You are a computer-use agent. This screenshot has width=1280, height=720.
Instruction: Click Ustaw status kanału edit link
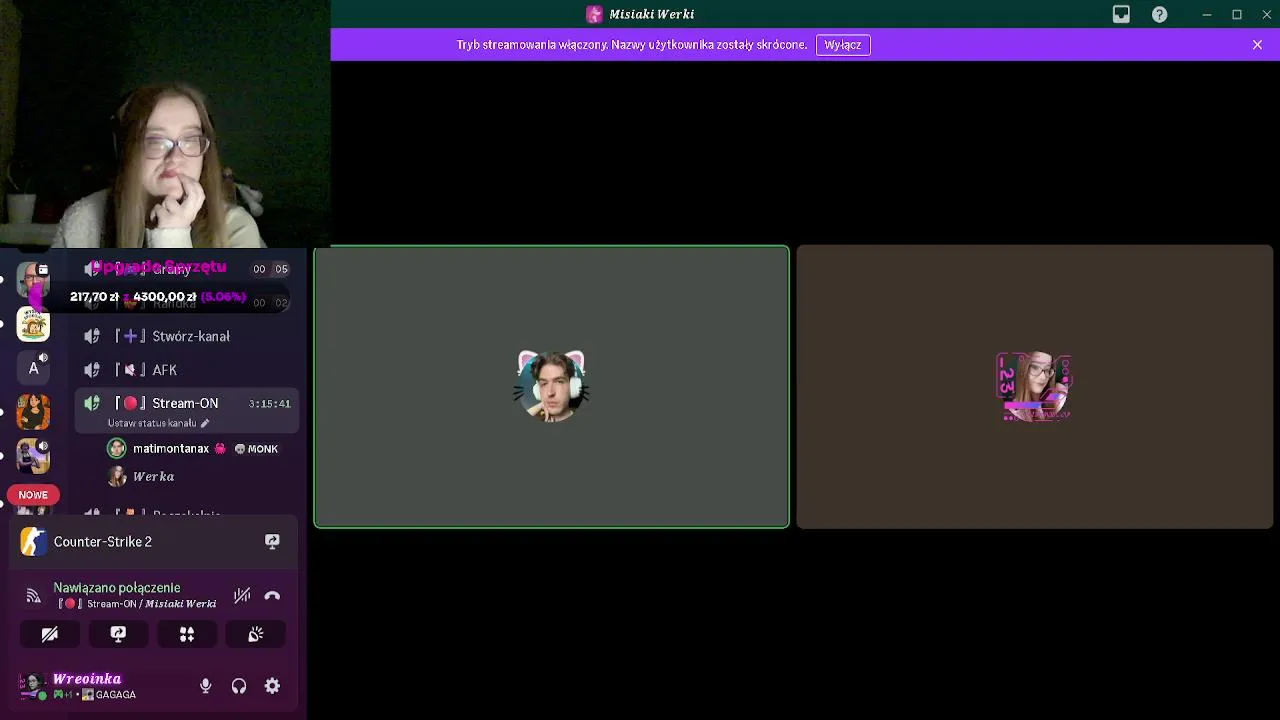point(158,423)
